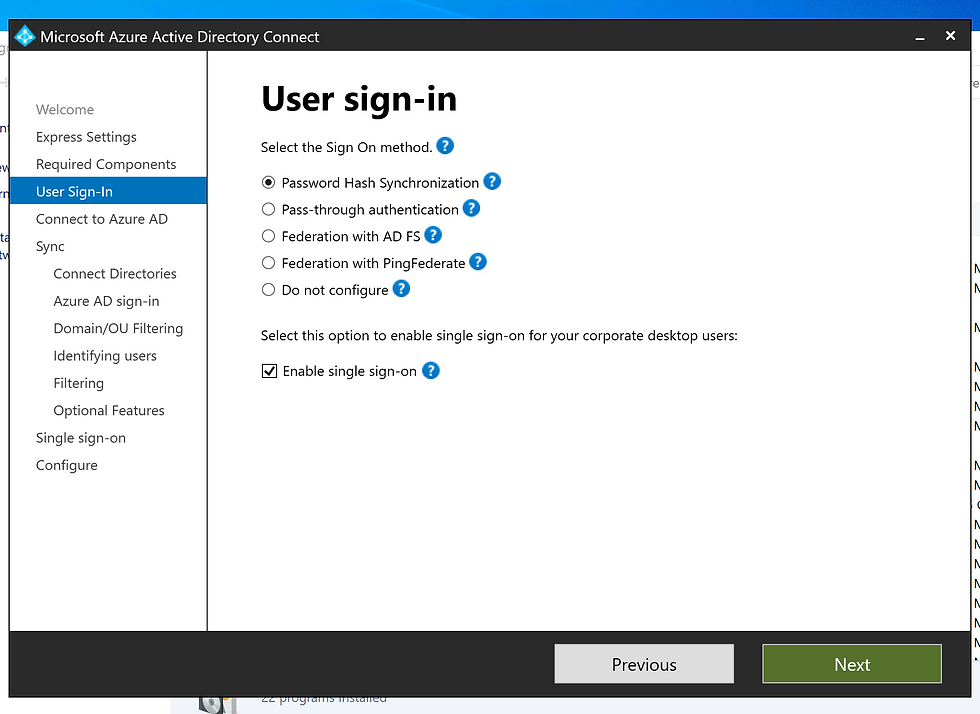Open Azure AD sign-in sub-step
This screenshot has width=980, height=714.
106,301
